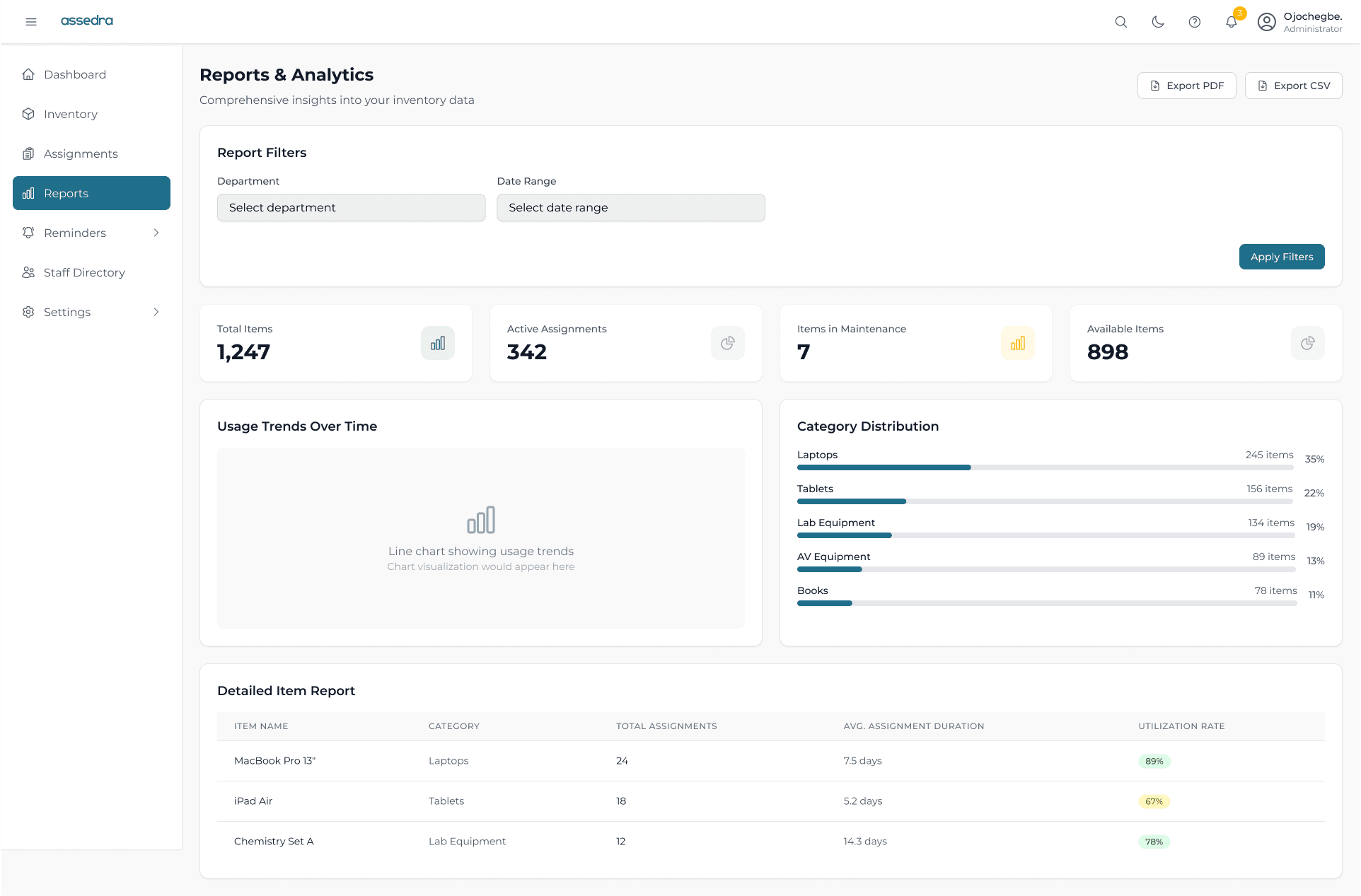Open the hamburger menu icon
Screen dimensions: 1361x896
pos(31,22)
